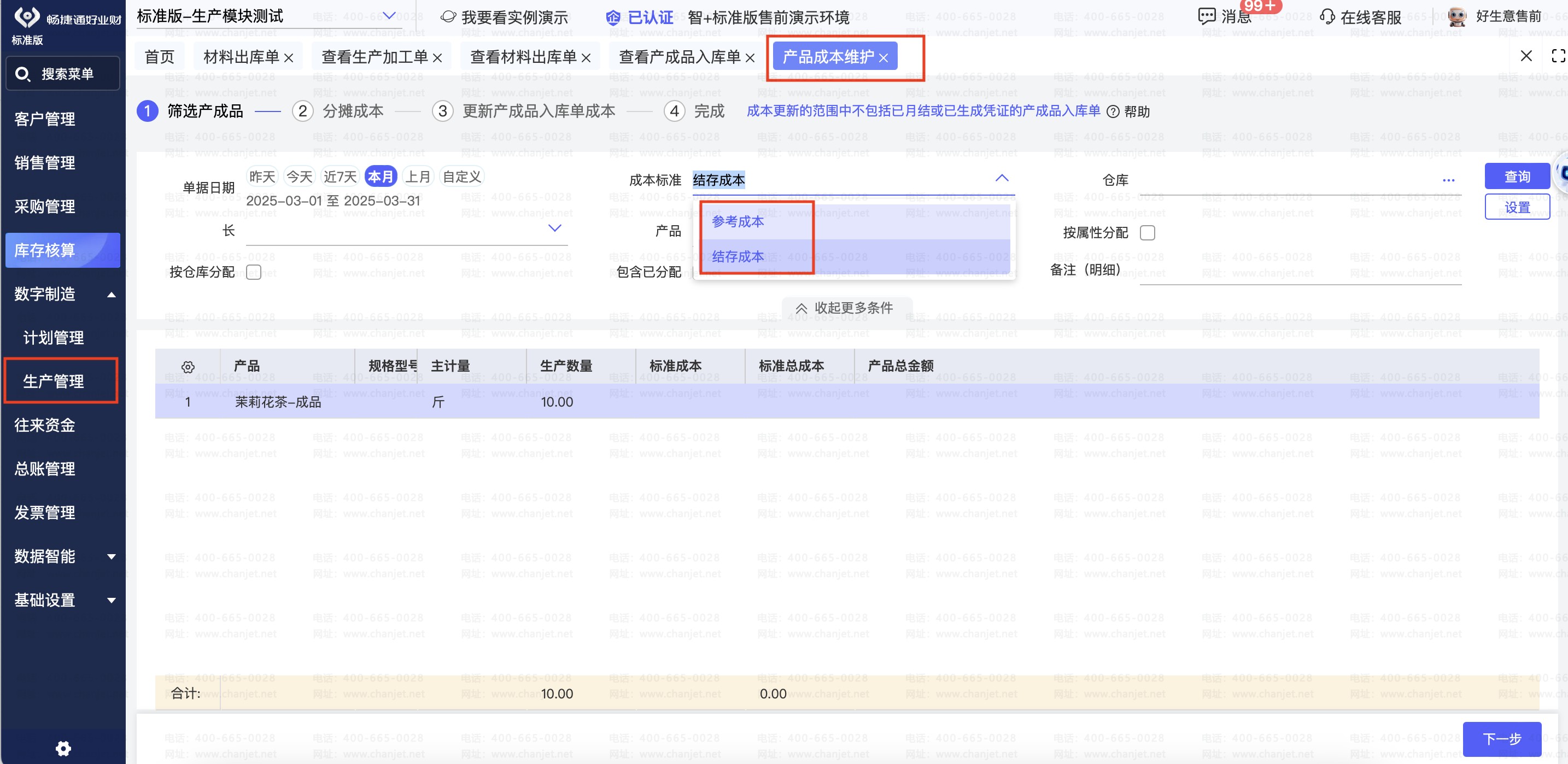Open the 仓库 ellipsis picker
The image size is (1568, 764).
point(1448,180)
